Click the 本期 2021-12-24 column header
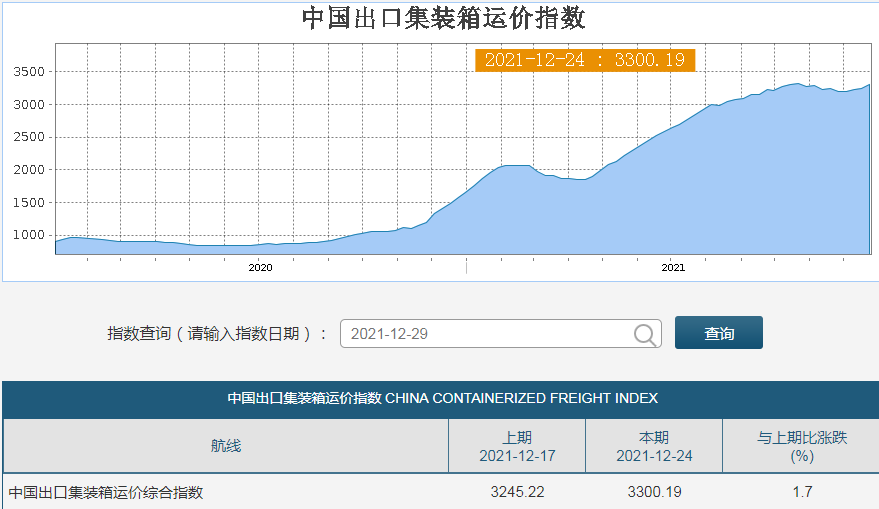Image resolution: width=879 pixels, height=509 pixels. coord(654,446)
